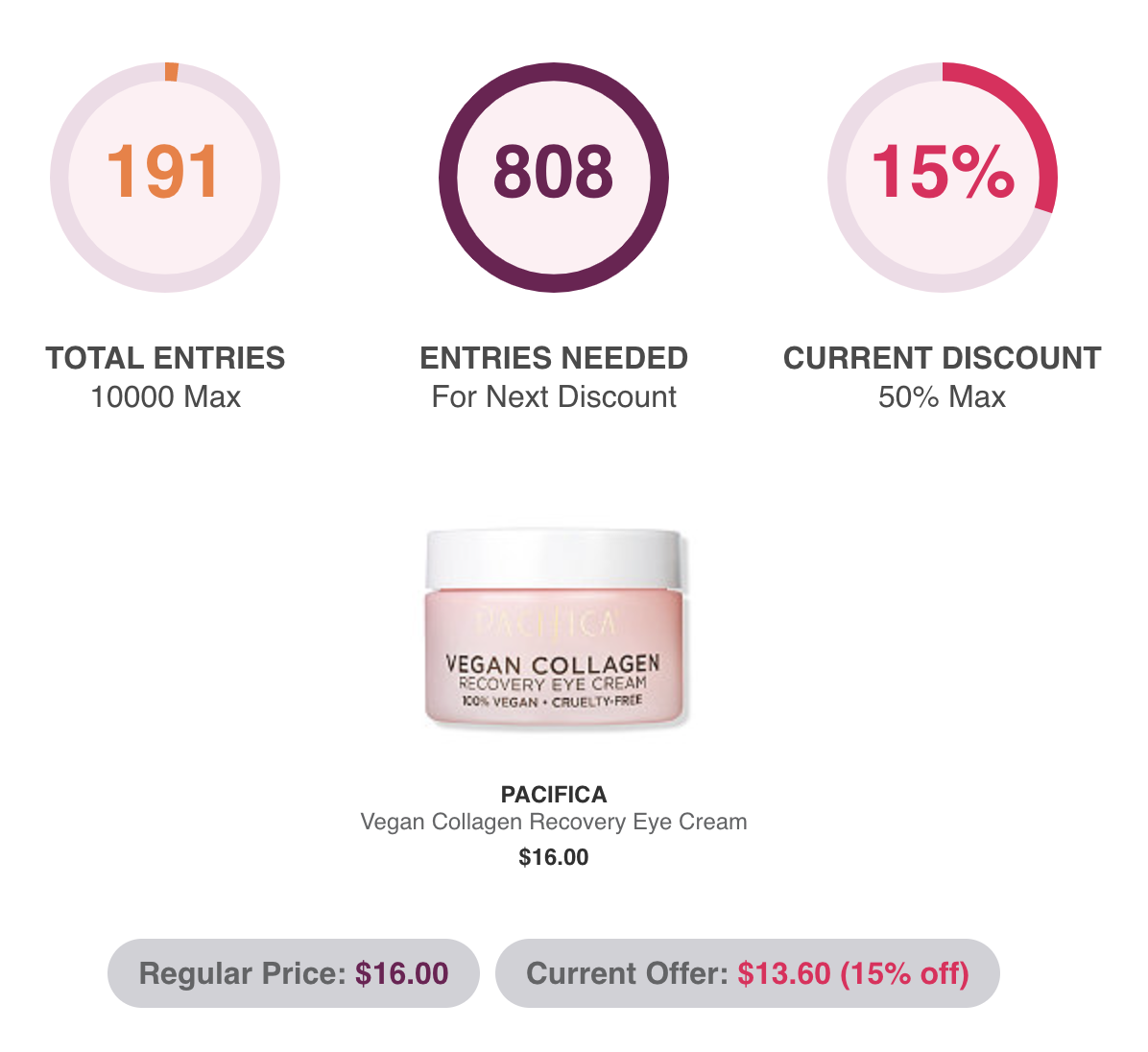This screenshot has height=1052, width=1148.
Task: Click the purple ring around 808
Action: pyautogui.click(x=554, y=72)
